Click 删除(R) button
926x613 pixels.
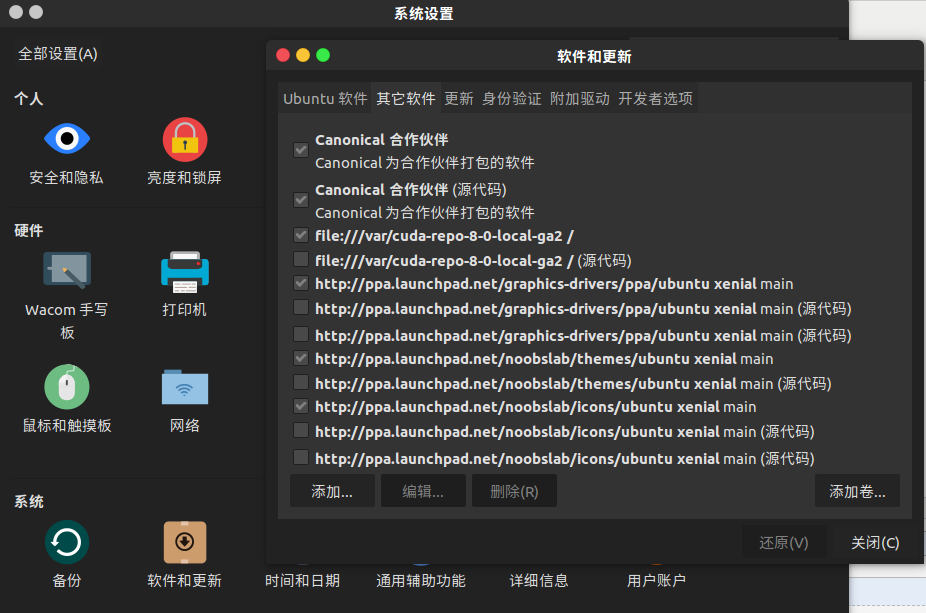(514, 491)
